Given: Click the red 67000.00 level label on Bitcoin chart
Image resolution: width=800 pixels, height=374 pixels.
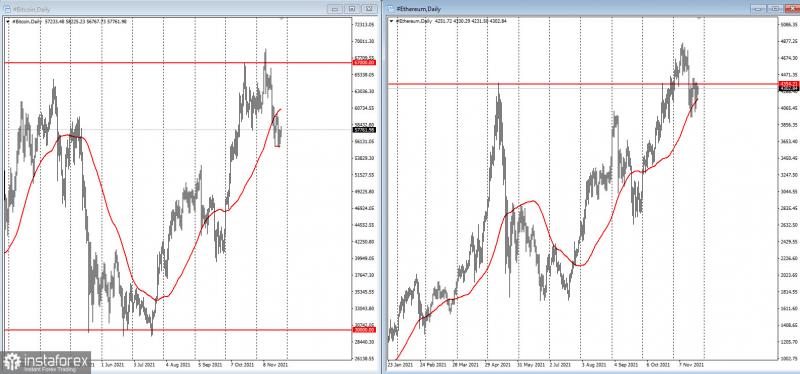Looking at the screenshot, I should tap(364, 62).
